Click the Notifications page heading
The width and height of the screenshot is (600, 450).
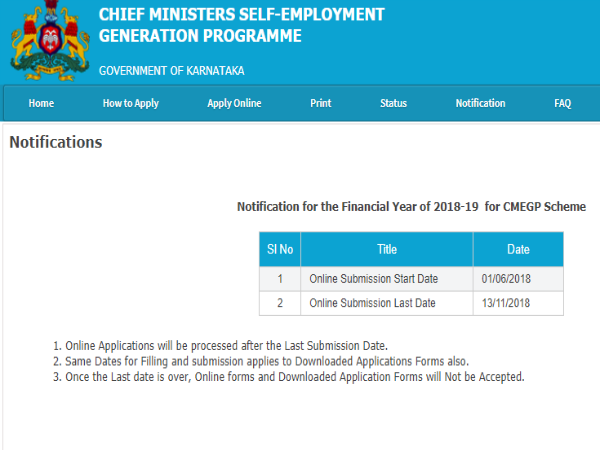(x=56, y=143)
